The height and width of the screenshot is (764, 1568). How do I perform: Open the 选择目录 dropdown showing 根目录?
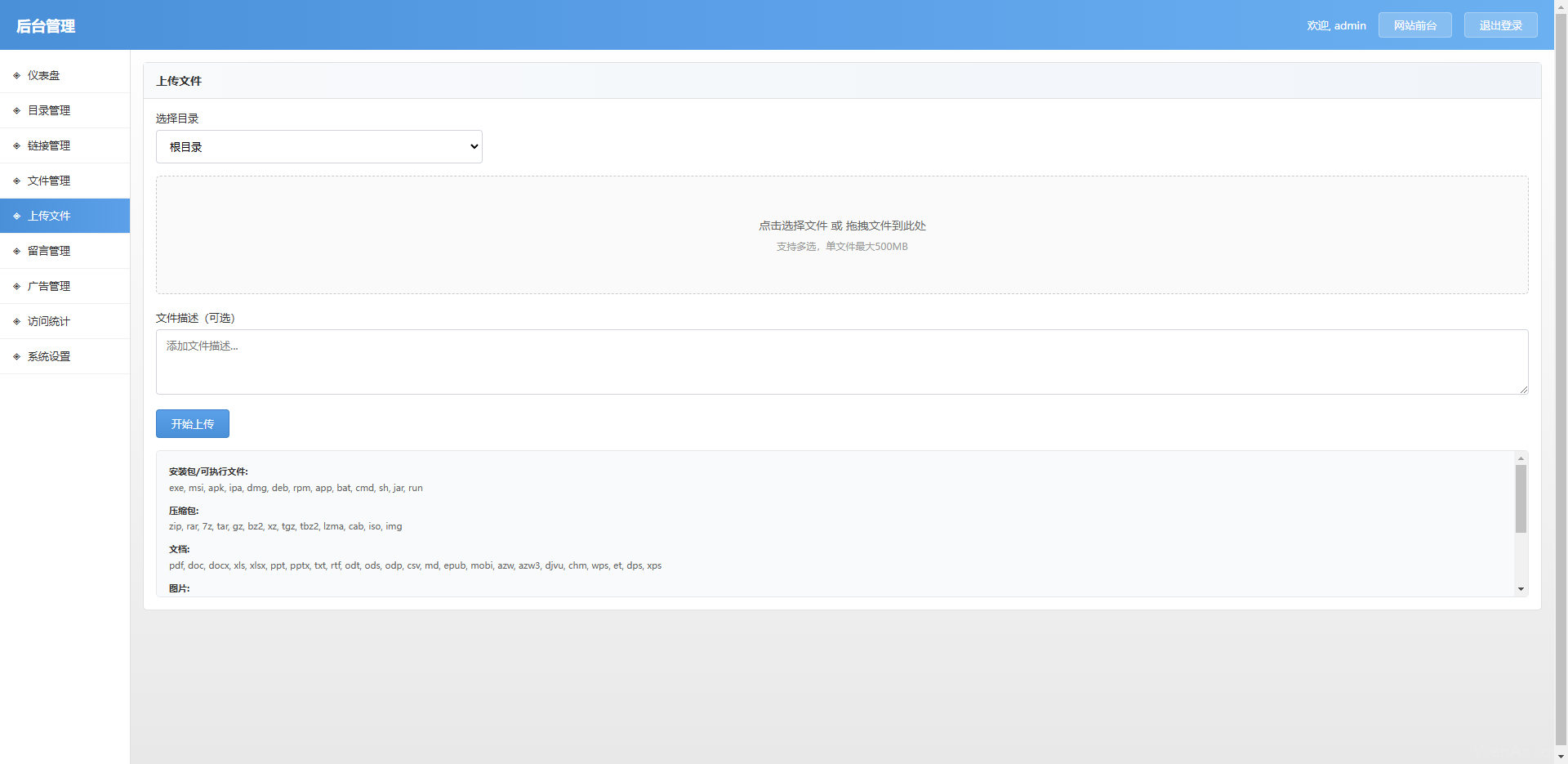[318, 147]
